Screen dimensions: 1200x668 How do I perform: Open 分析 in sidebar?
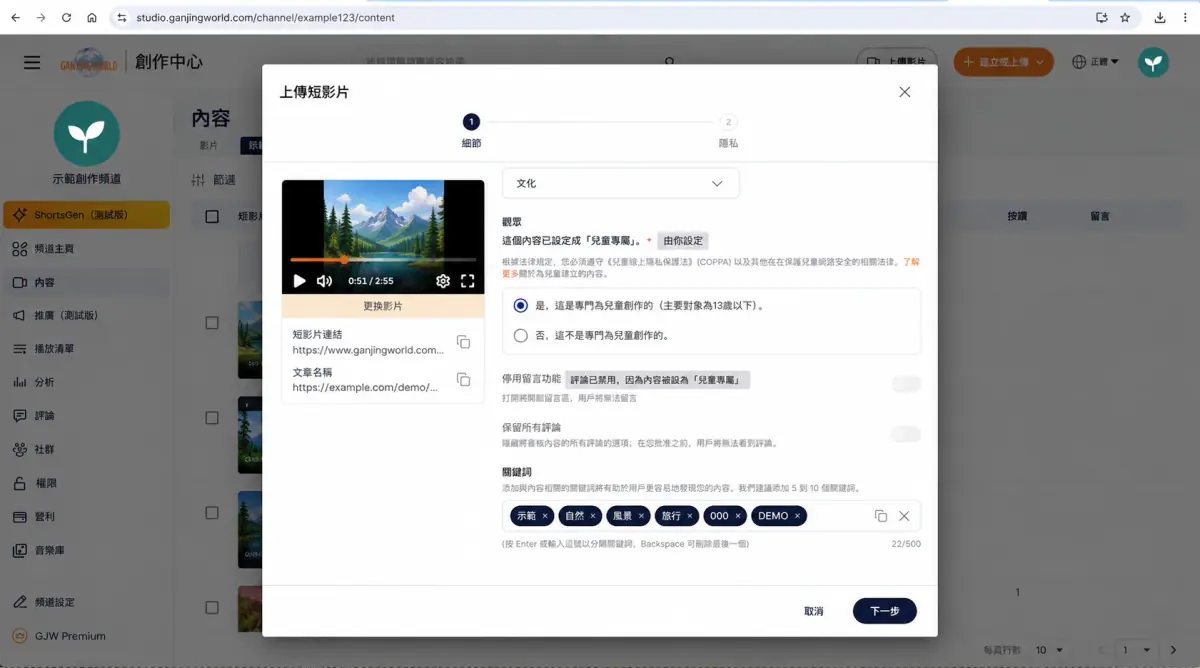[85, 382]
